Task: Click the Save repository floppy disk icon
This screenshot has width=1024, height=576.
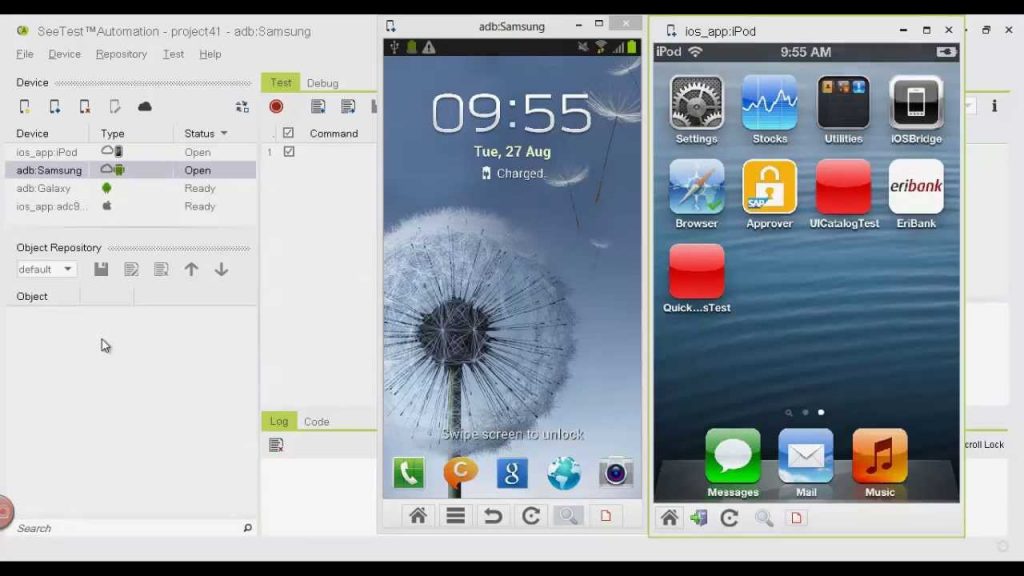Action: 101,269
